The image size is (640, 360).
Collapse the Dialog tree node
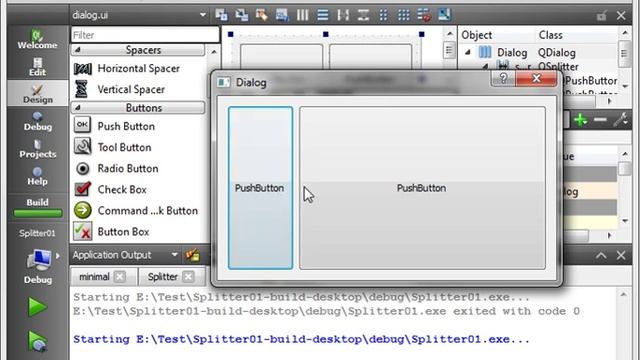pyautogui.click(x=468, y=52)
